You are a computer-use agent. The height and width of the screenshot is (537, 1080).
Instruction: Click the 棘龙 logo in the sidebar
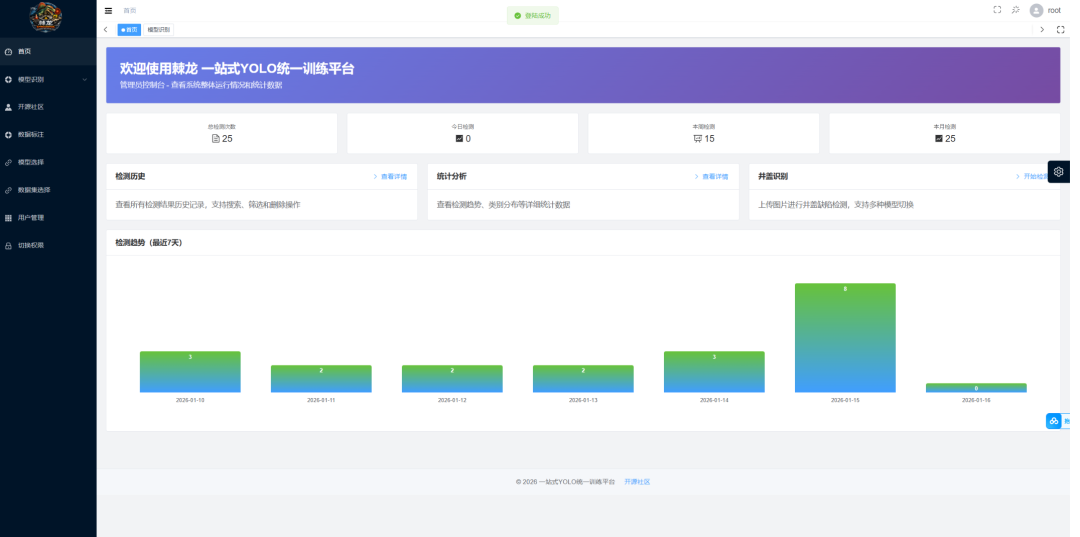pos(46,17)
